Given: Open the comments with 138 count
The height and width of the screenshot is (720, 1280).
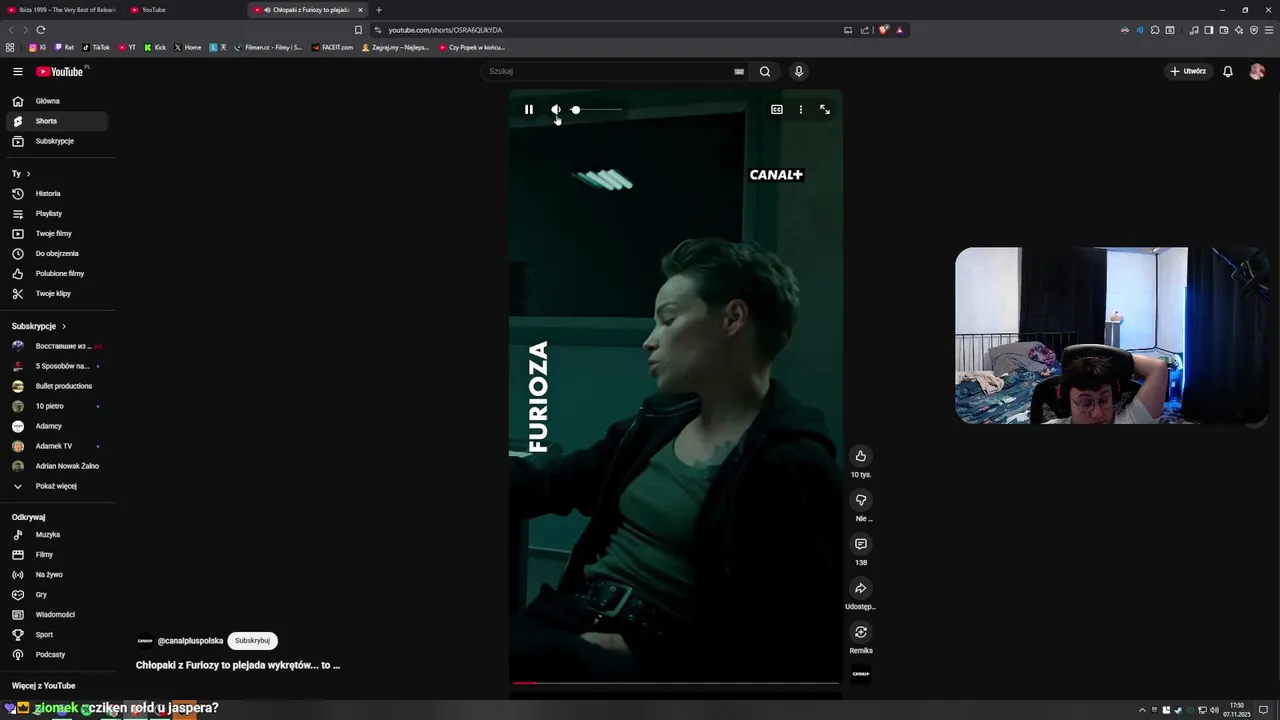Looking at the screenshot, I should pos(860,544).
